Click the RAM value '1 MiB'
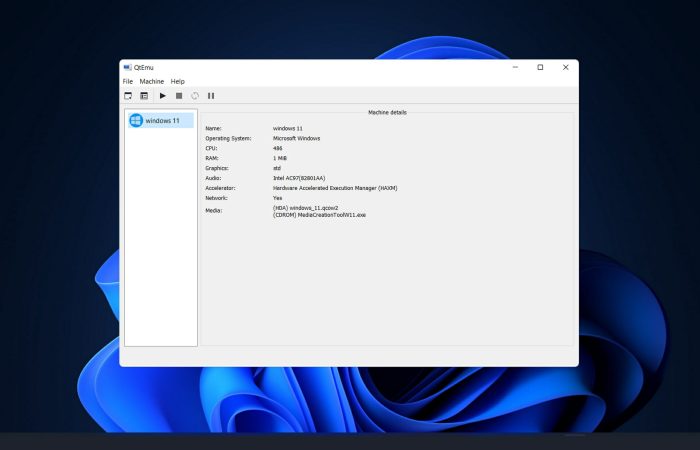The width and height of the screenshot is (700, 450). 280,158
